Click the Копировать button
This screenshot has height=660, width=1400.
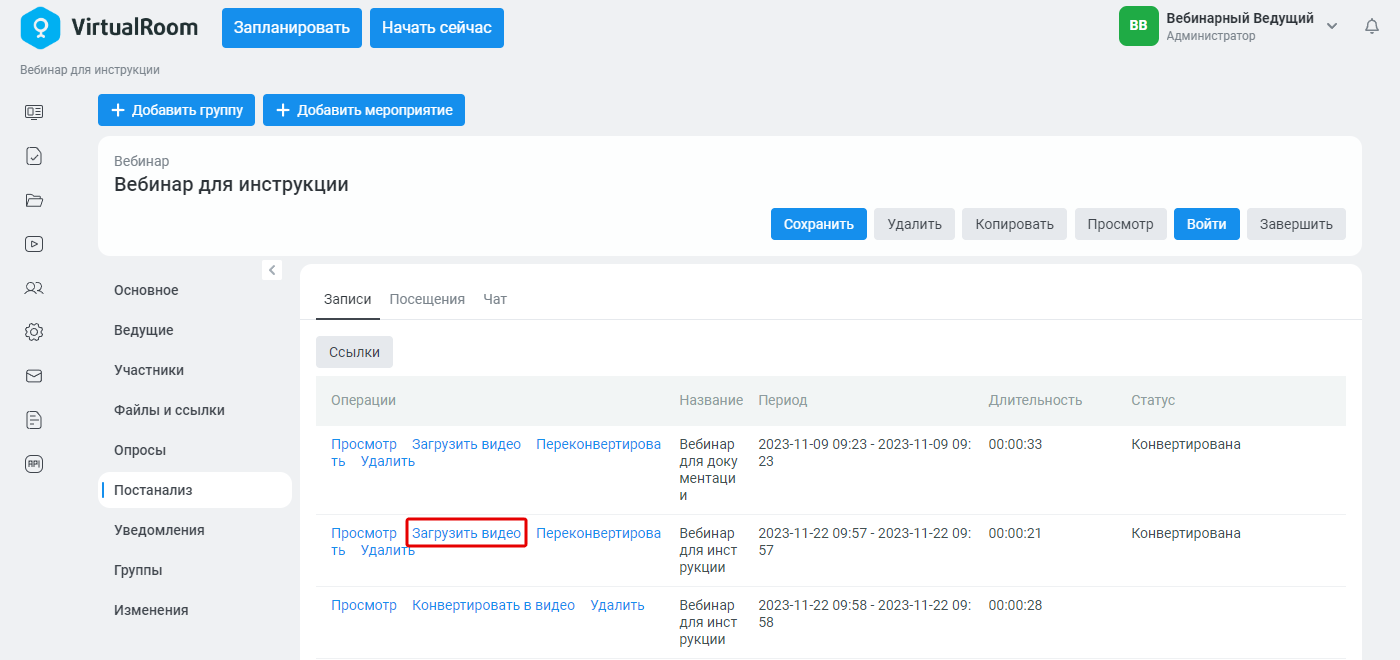[1015, 224]
